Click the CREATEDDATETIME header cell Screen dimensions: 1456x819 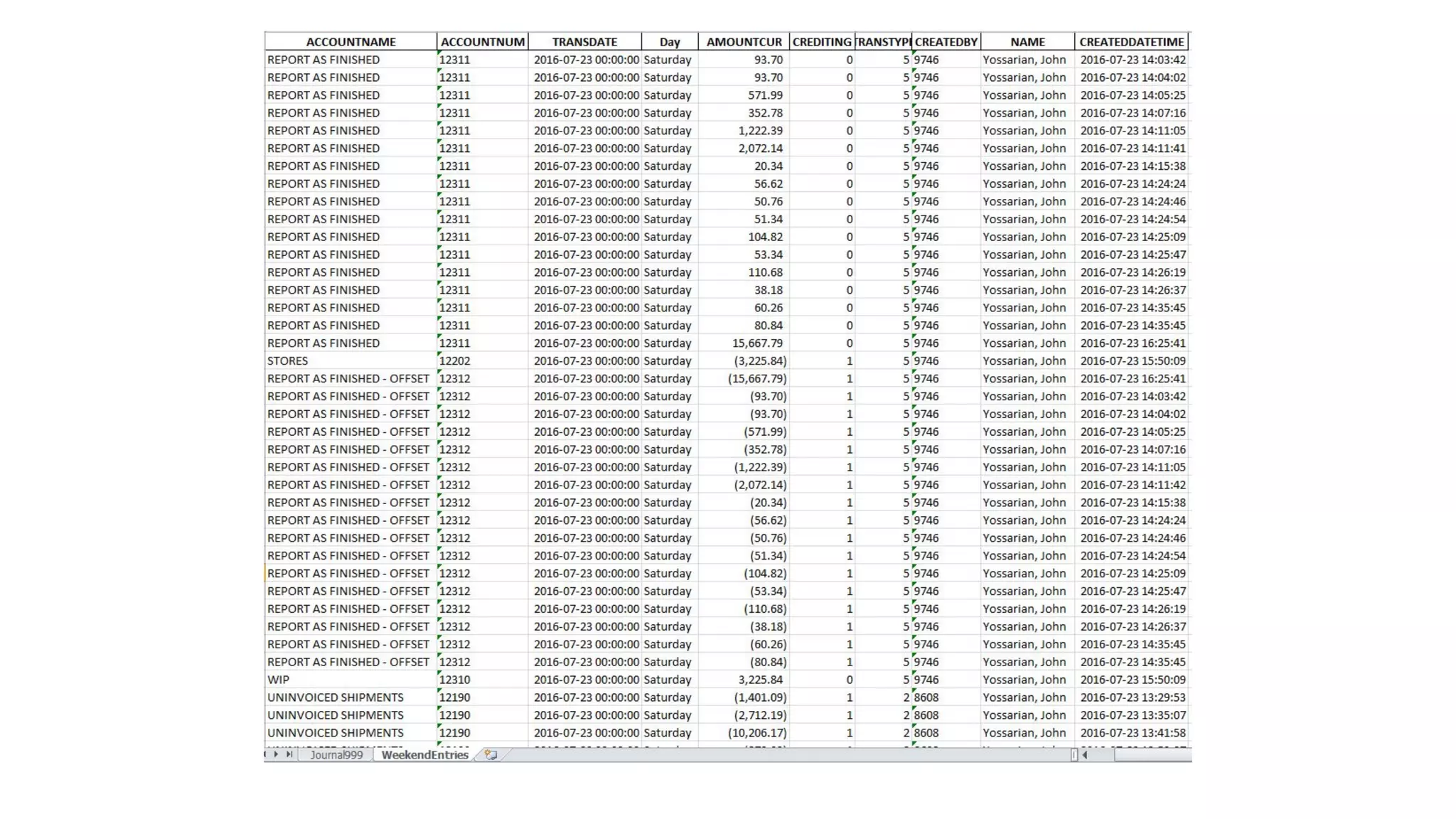click(x=1131, y=42)
